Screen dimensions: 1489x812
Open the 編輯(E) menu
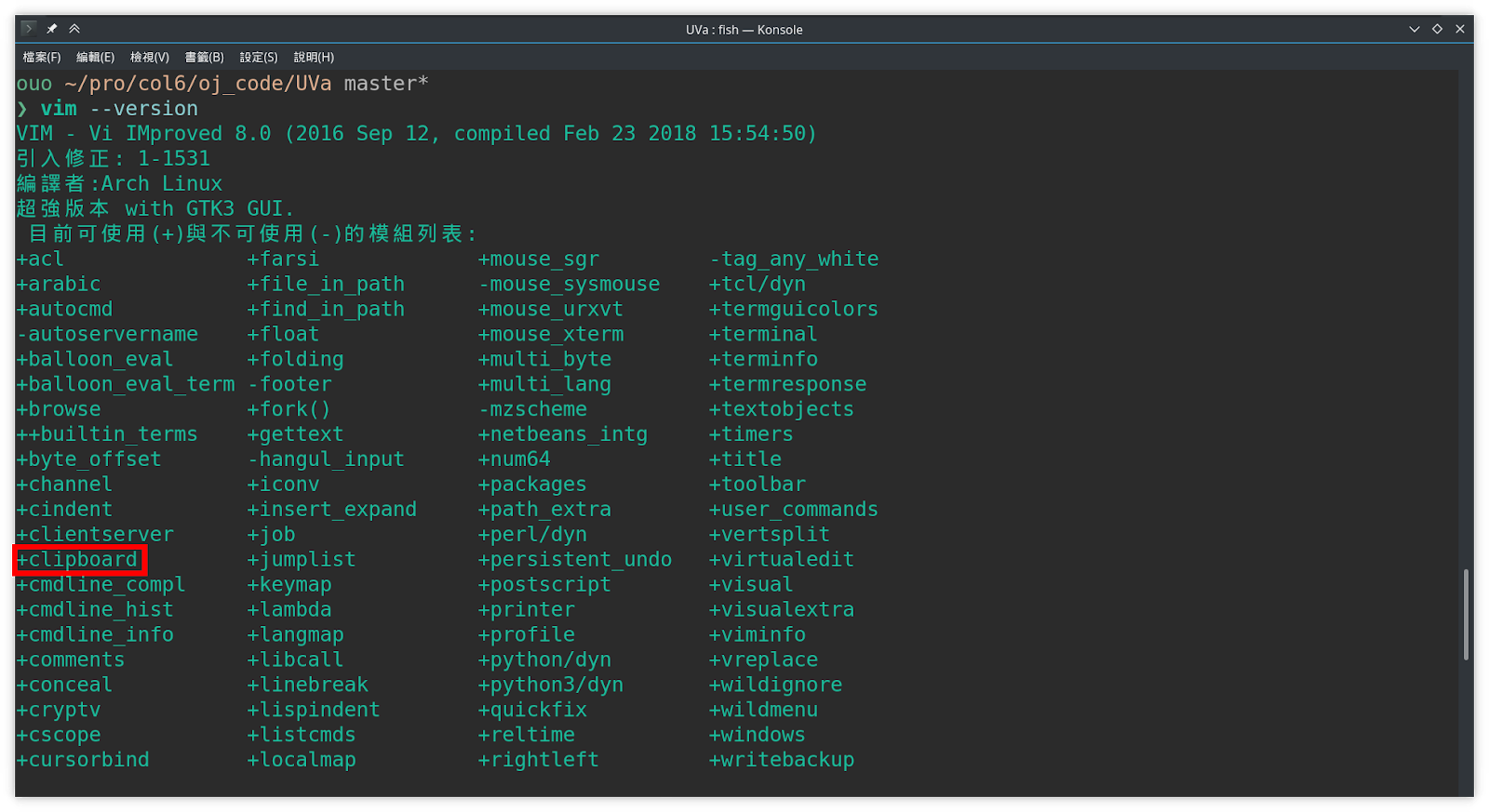[x=96, y=58]
